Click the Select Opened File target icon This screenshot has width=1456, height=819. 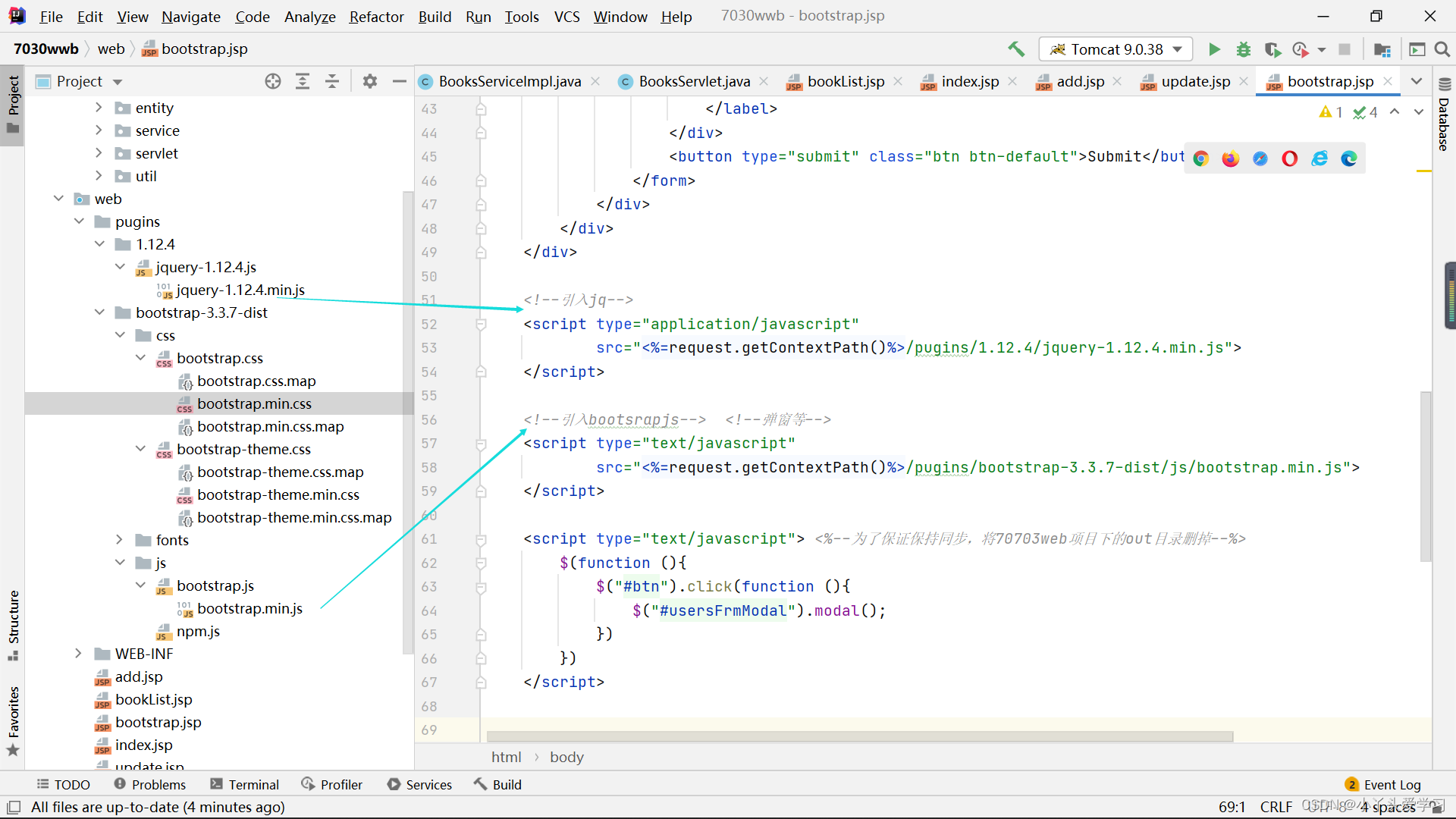[x=273, y=81]
